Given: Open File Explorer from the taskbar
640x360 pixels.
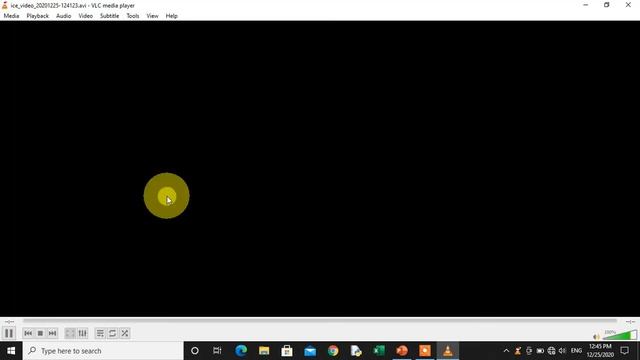Looking at the screenshot, I should click(x=264, y=351).
